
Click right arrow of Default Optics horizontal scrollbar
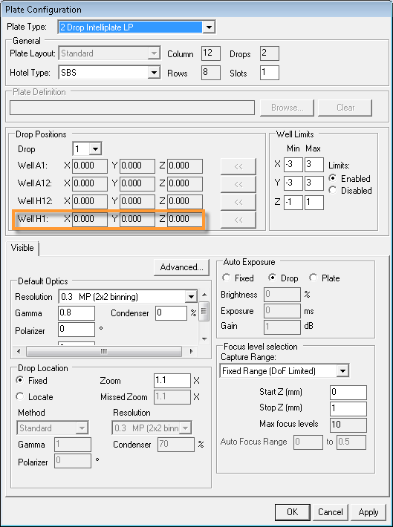click(x=191, y=352)
